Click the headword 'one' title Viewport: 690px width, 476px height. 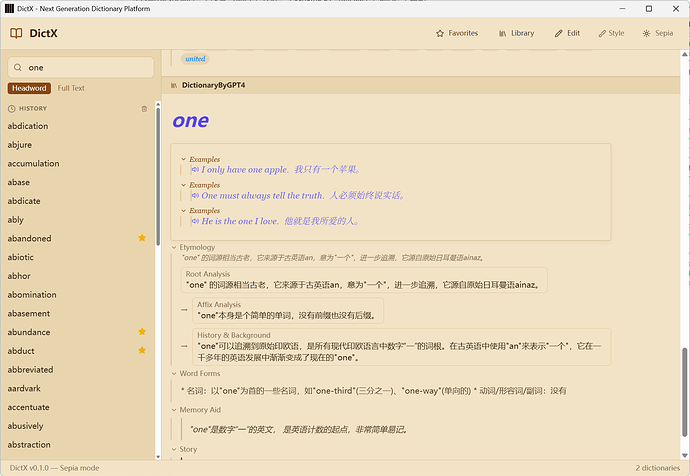tap(191, 121)
